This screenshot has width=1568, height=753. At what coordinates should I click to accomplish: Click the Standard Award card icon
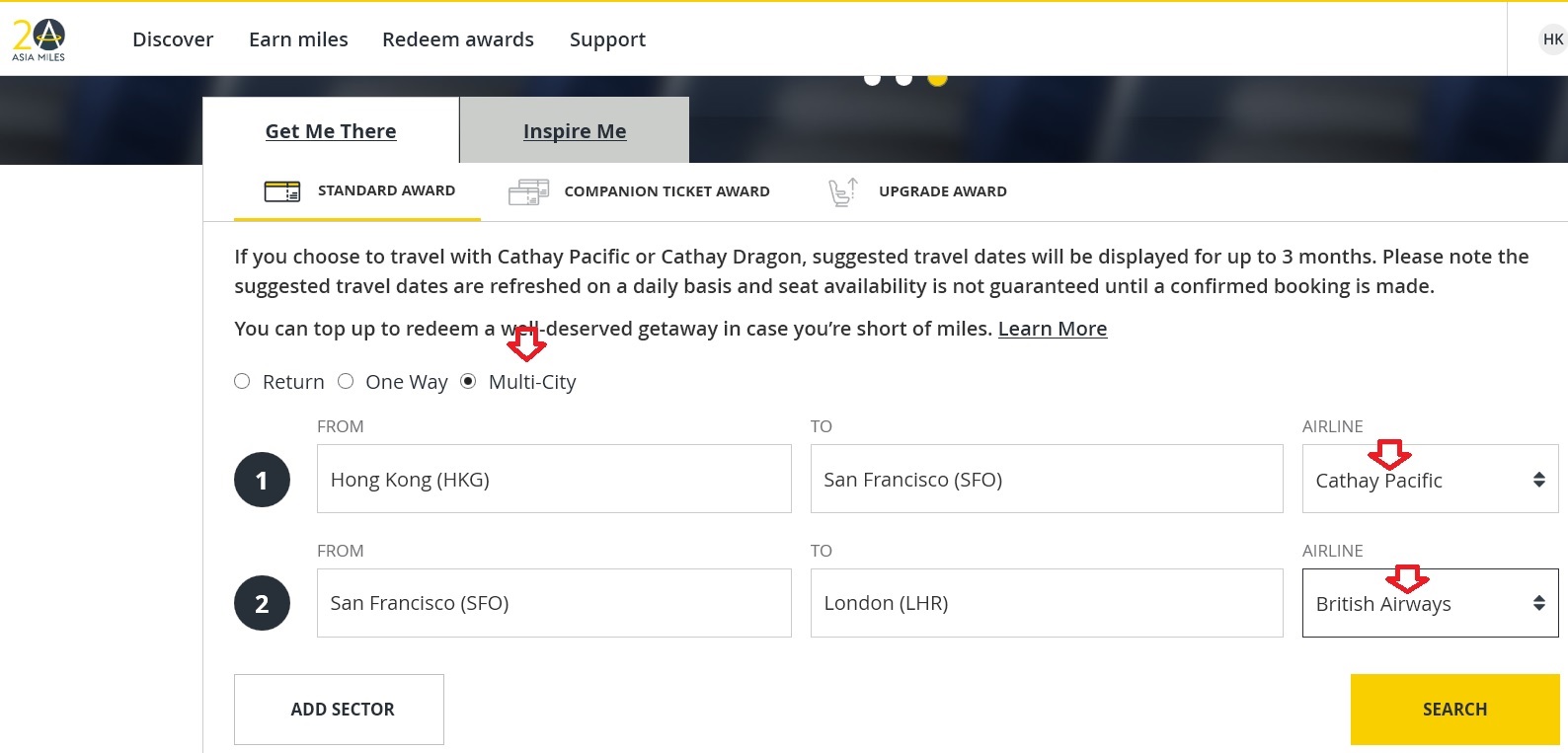pyautogui.click(x=282, y=191)
